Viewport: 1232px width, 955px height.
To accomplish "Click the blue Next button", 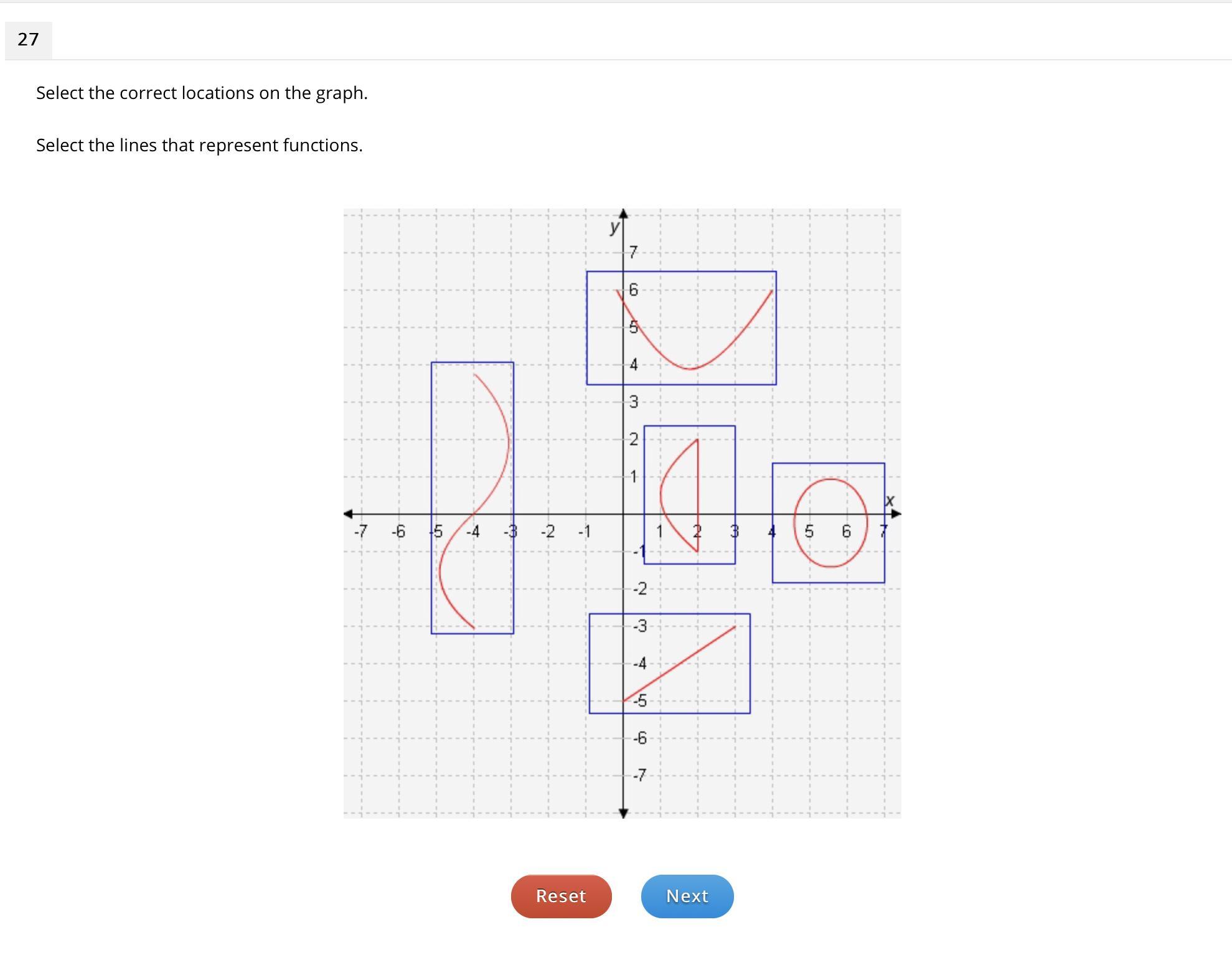I will click(x=687, y=896).
